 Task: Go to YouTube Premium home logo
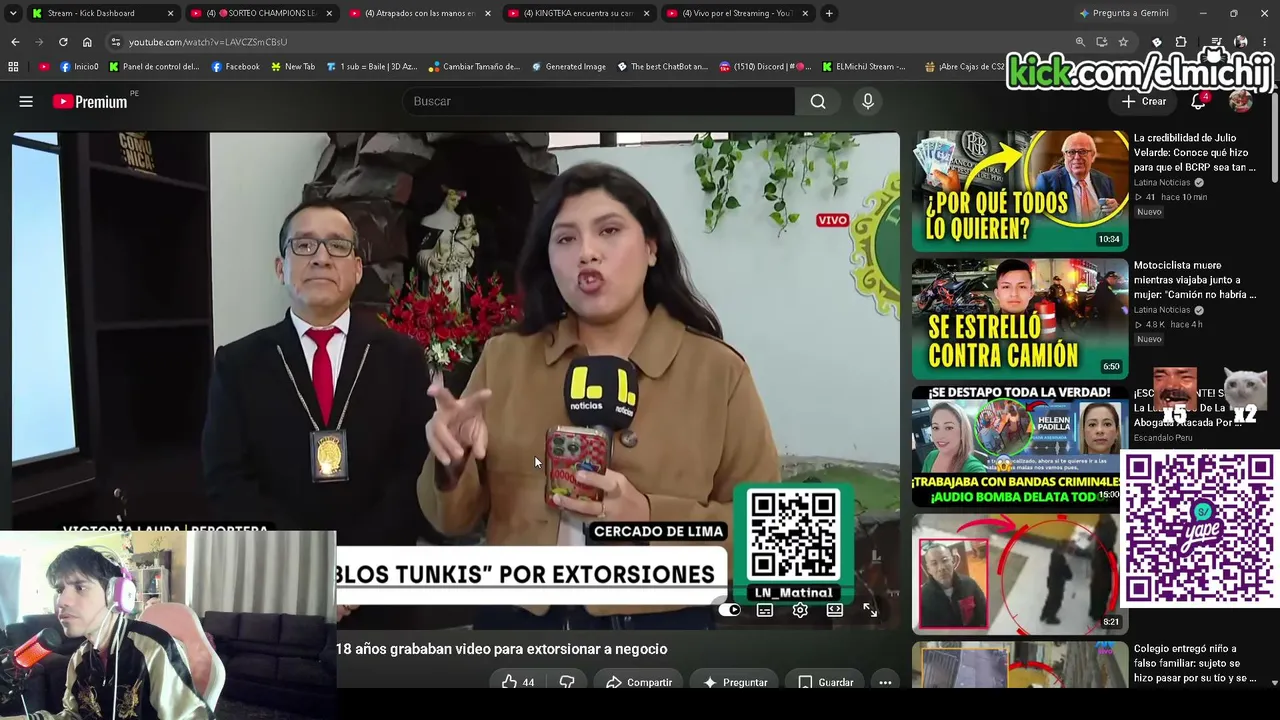pos(90,101)
